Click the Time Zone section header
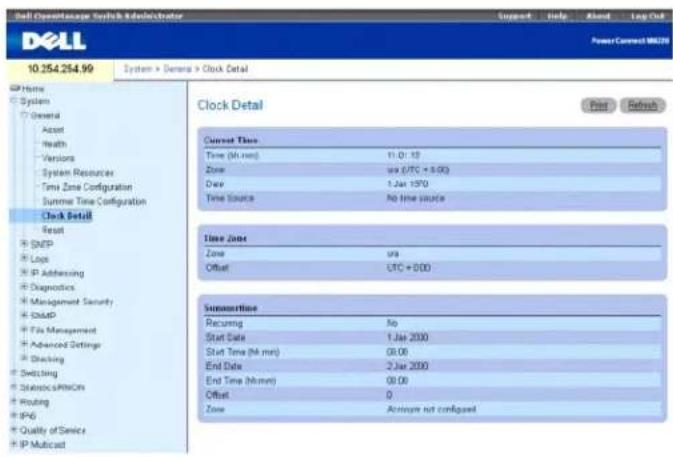673x457 pixels. 225,238
